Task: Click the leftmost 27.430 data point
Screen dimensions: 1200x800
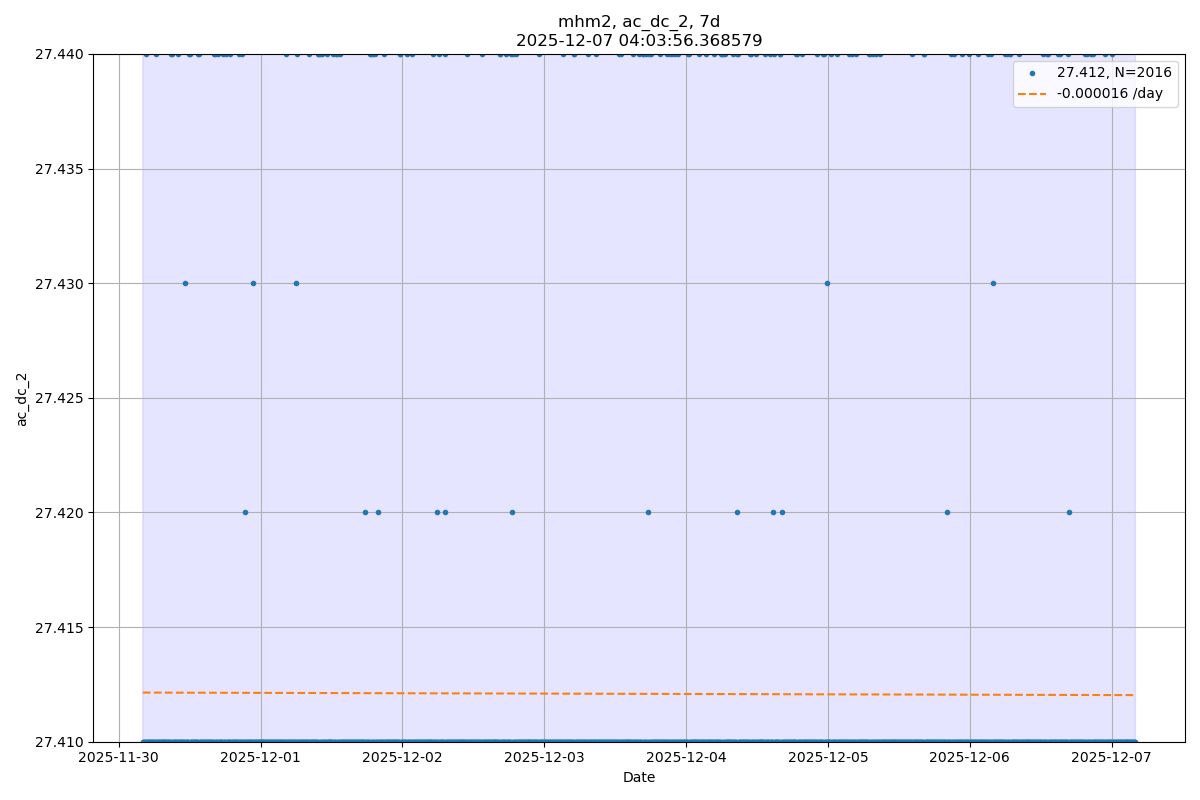Action: coord(185,283)
